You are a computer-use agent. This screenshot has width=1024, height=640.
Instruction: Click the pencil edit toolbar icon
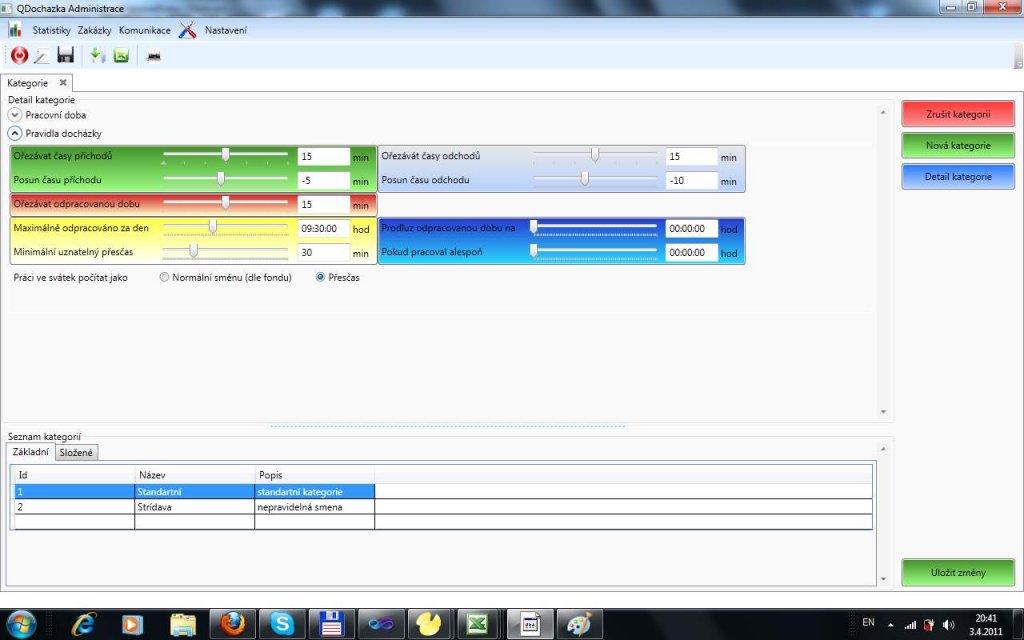coord(42,56)
